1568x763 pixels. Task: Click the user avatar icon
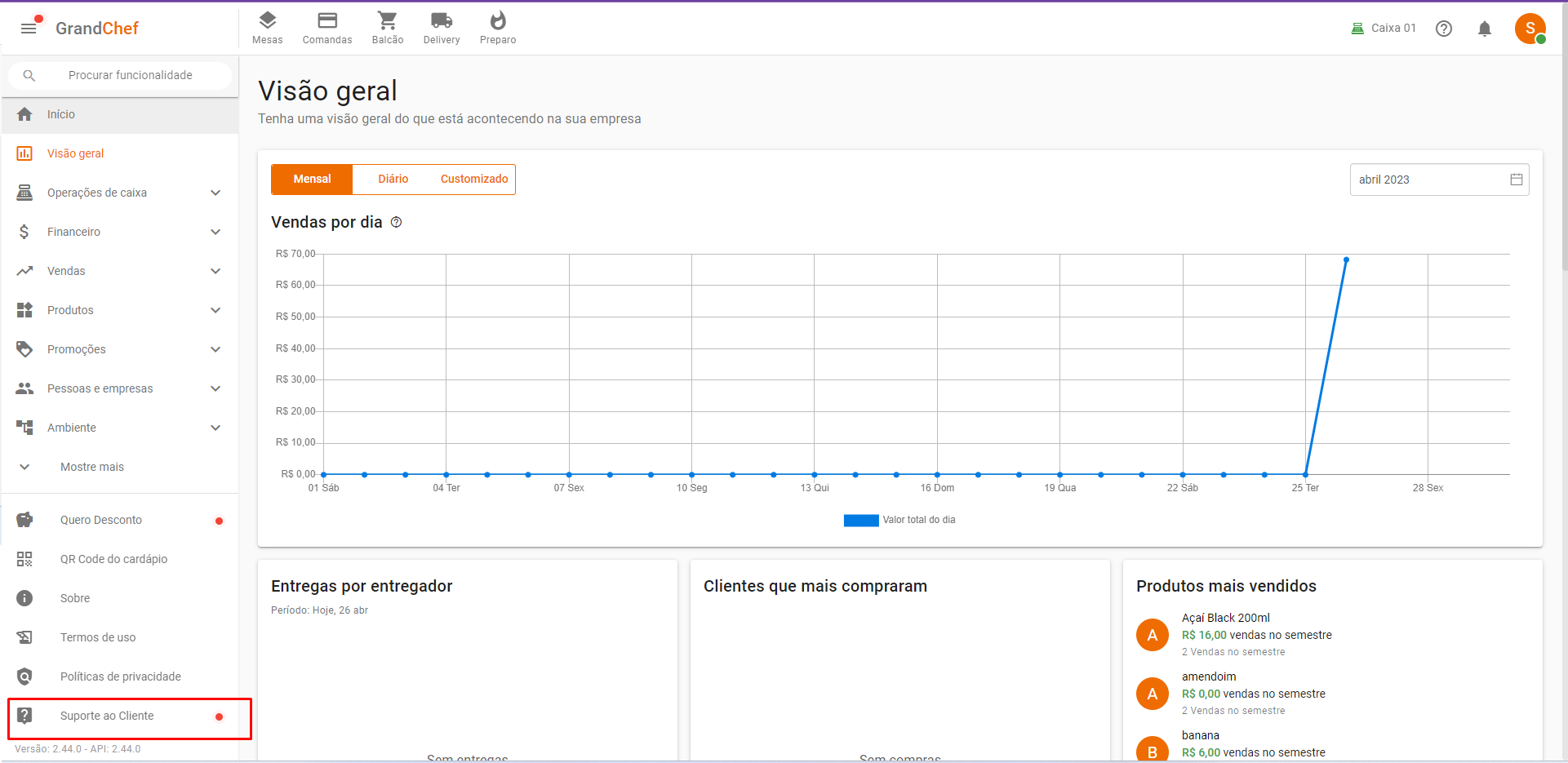tap(1530, 29)
